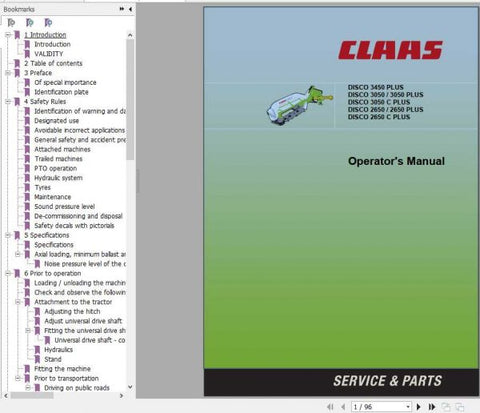
Task: Open the Tyres bookmark
Action: 42,188
